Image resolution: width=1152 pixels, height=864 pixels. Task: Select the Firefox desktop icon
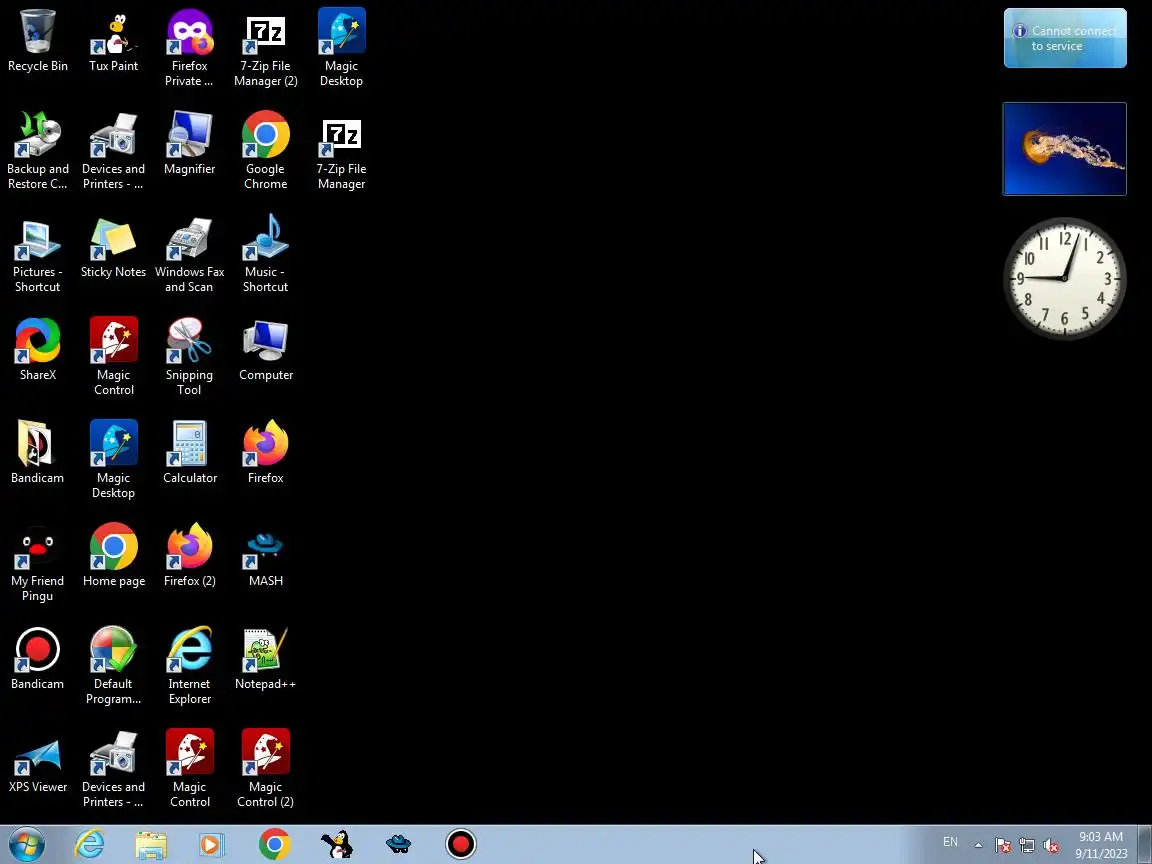point(265,453)
